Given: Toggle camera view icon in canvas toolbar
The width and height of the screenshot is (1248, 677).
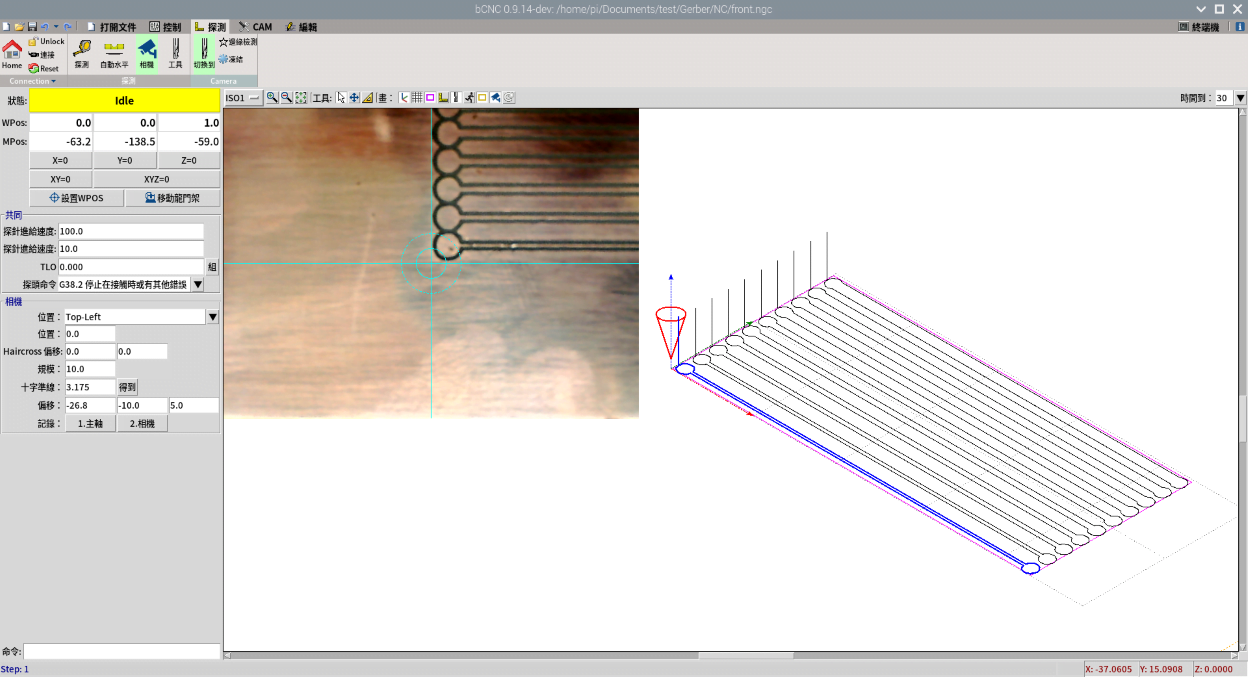Looking at the screenshot, I should (495, 98).
